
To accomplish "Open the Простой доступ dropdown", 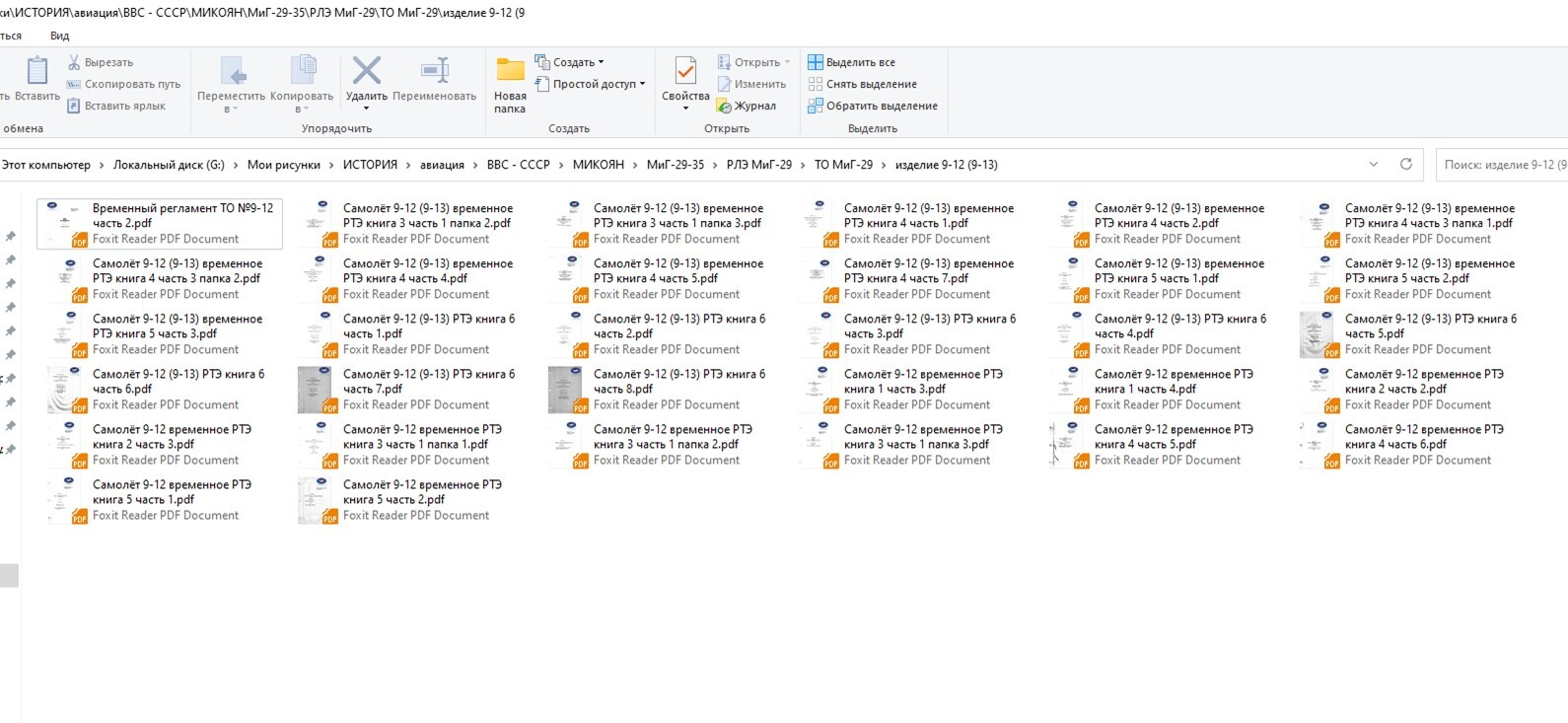I will click(x=590, y=84).
